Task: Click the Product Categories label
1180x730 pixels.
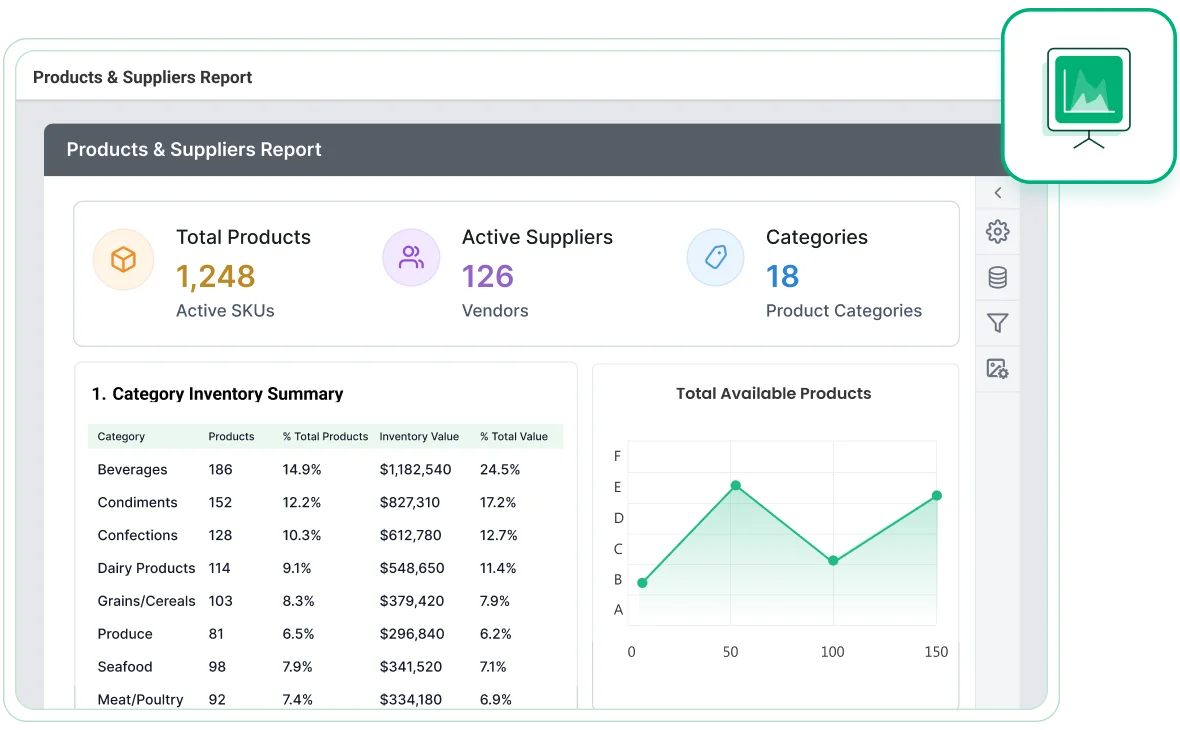Action: point(844,311)
